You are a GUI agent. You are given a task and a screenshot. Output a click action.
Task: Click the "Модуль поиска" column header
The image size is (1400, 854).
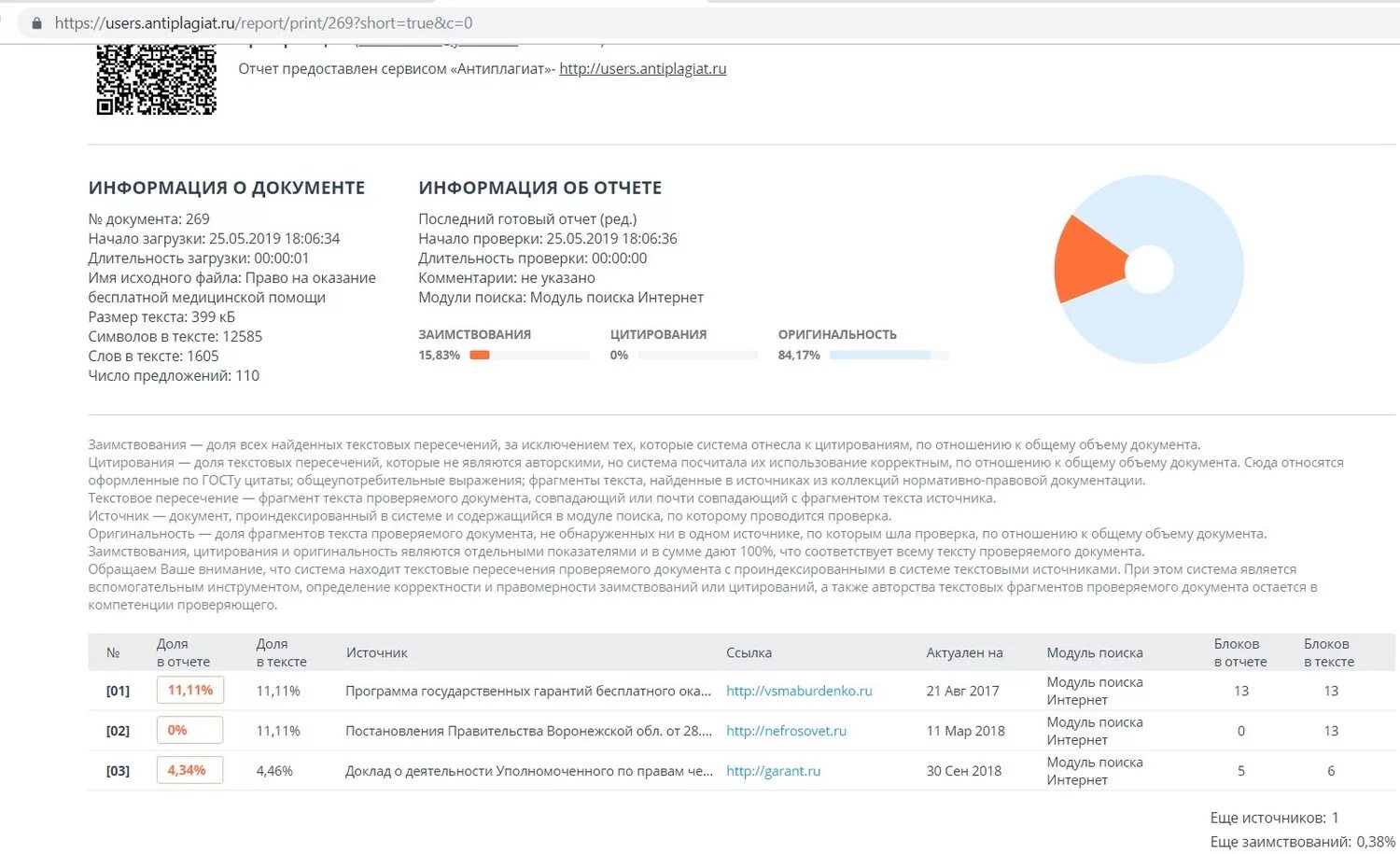(1095, 653)
